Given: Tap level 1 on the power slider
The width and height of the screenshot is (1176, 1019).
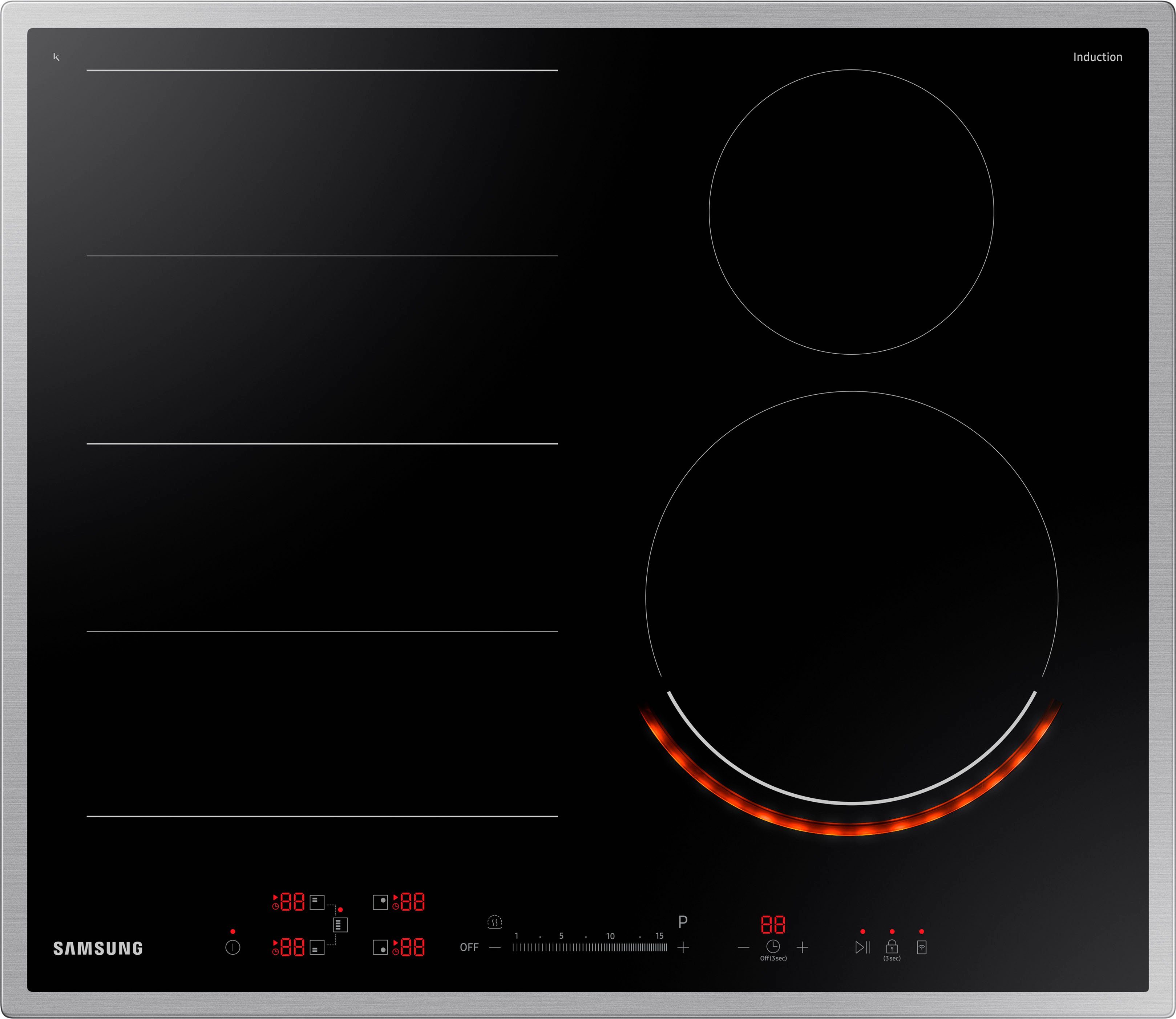Looking at the screenshot, I should click(516, 936).
